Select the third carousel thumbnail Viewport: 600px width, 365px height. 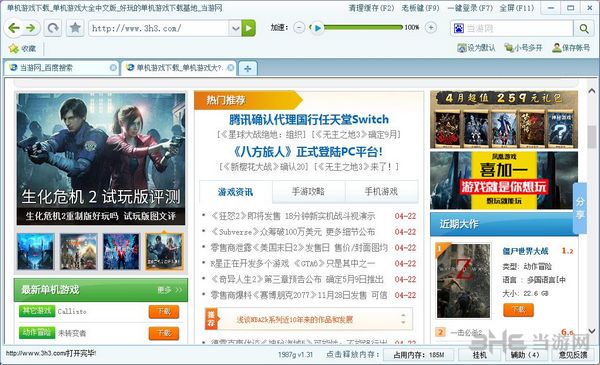121,251
